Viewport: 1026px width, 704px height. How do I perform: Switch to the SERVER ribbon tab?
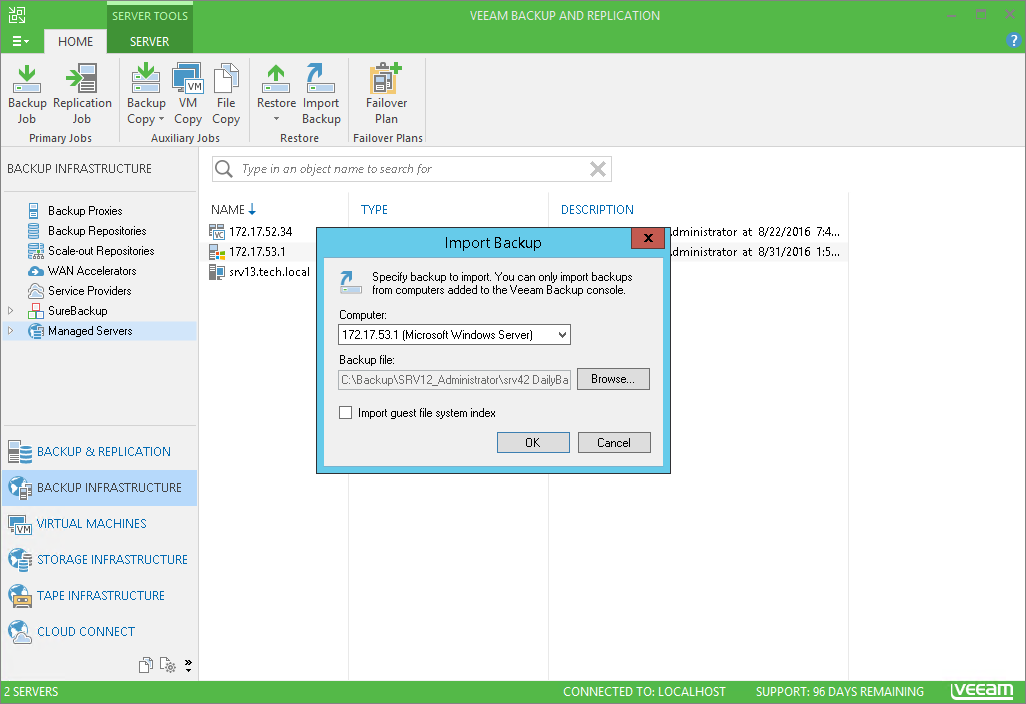[x=149, y=41]
